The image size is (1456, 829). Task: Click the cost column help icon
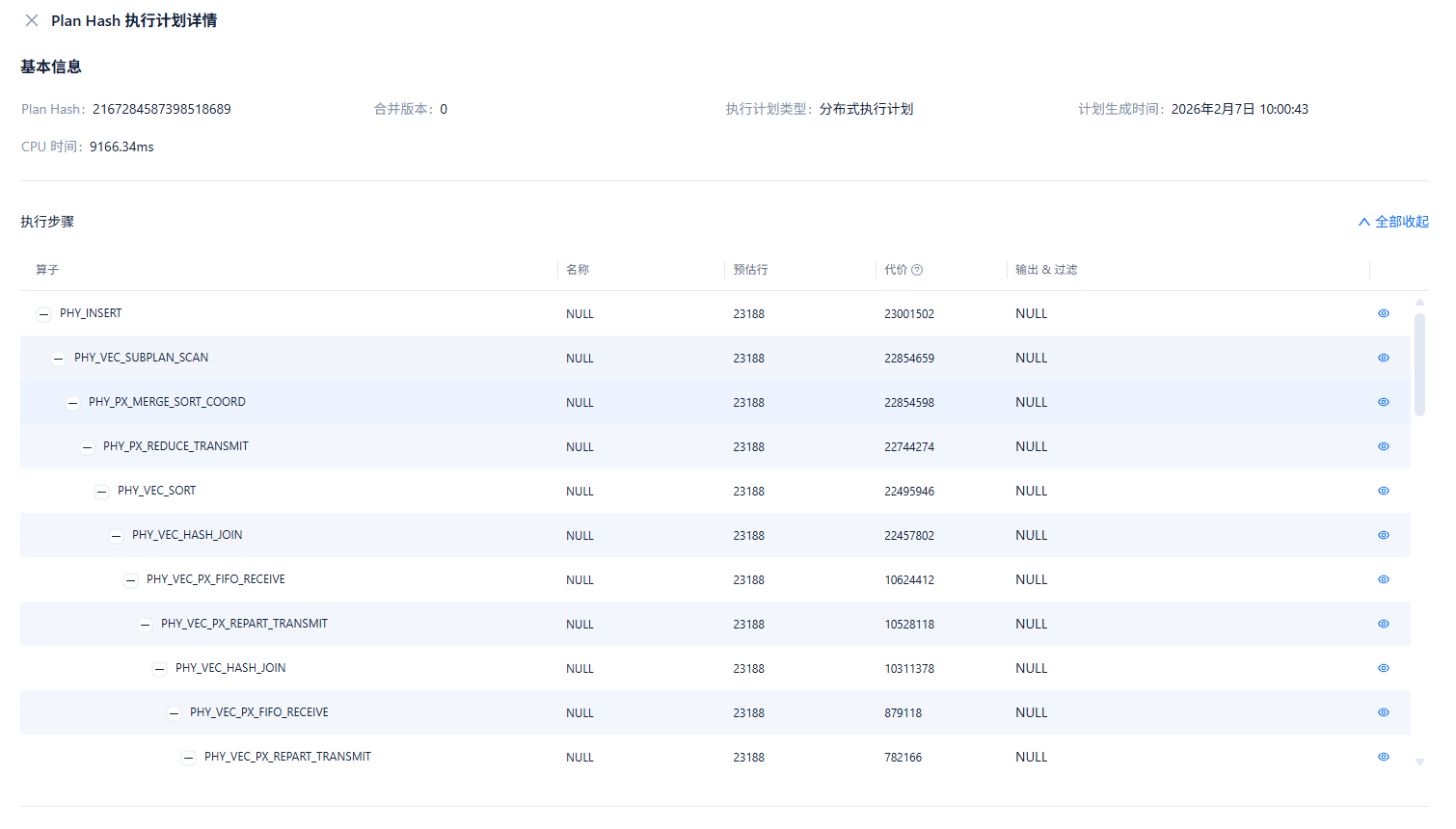click(917, 270)
